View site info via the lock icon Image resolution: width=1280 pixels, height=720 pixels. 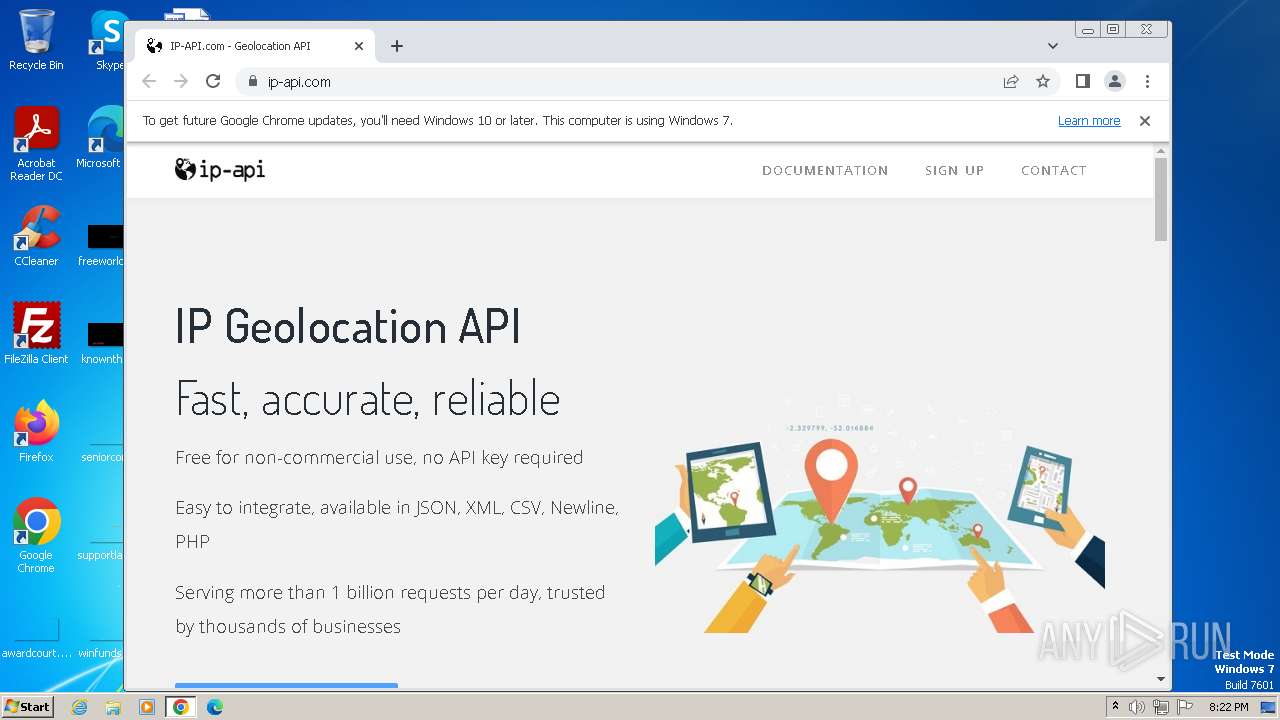click(x=252, y=82)
